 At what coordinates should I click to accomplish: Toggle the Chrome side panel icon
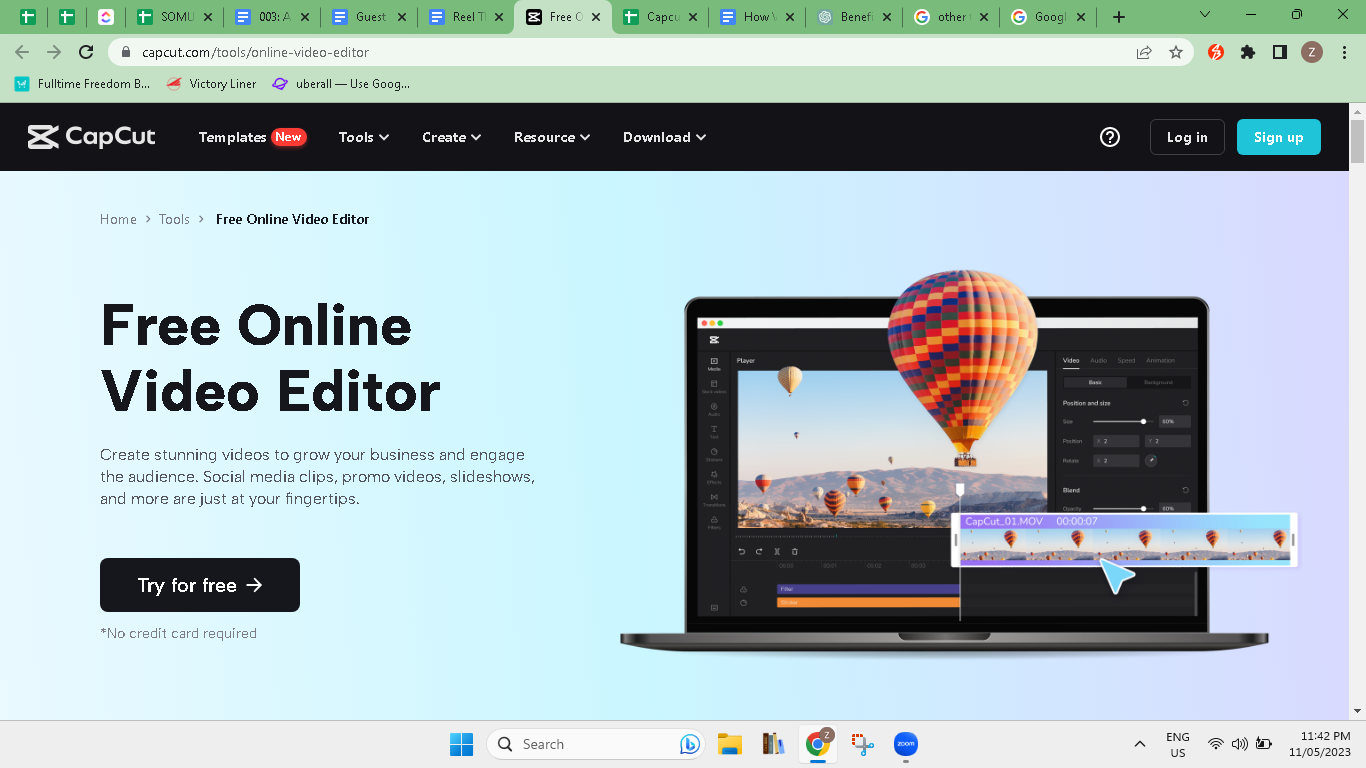[x=1280, y=52]
